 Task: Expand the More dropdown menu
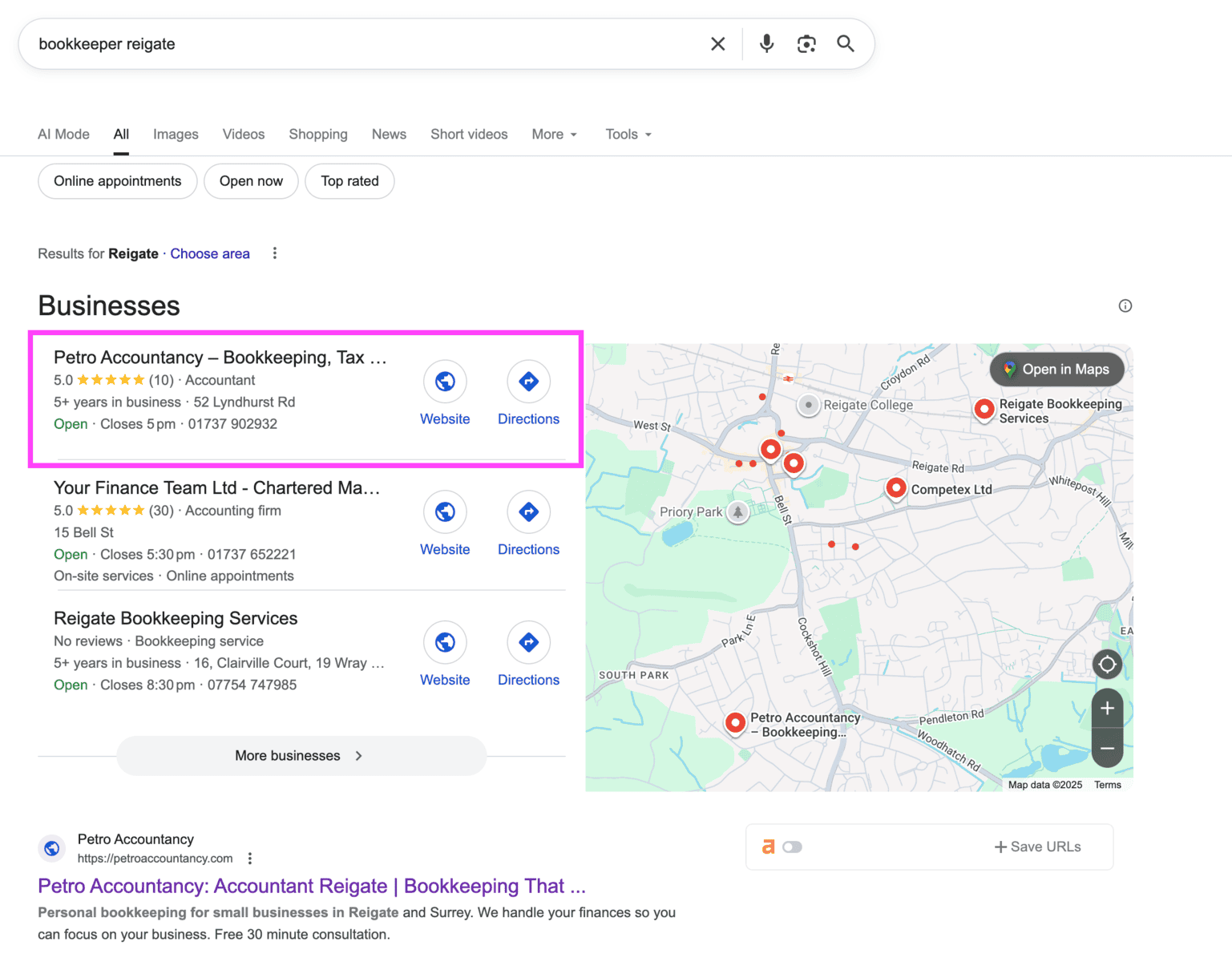tap(554, 135)
